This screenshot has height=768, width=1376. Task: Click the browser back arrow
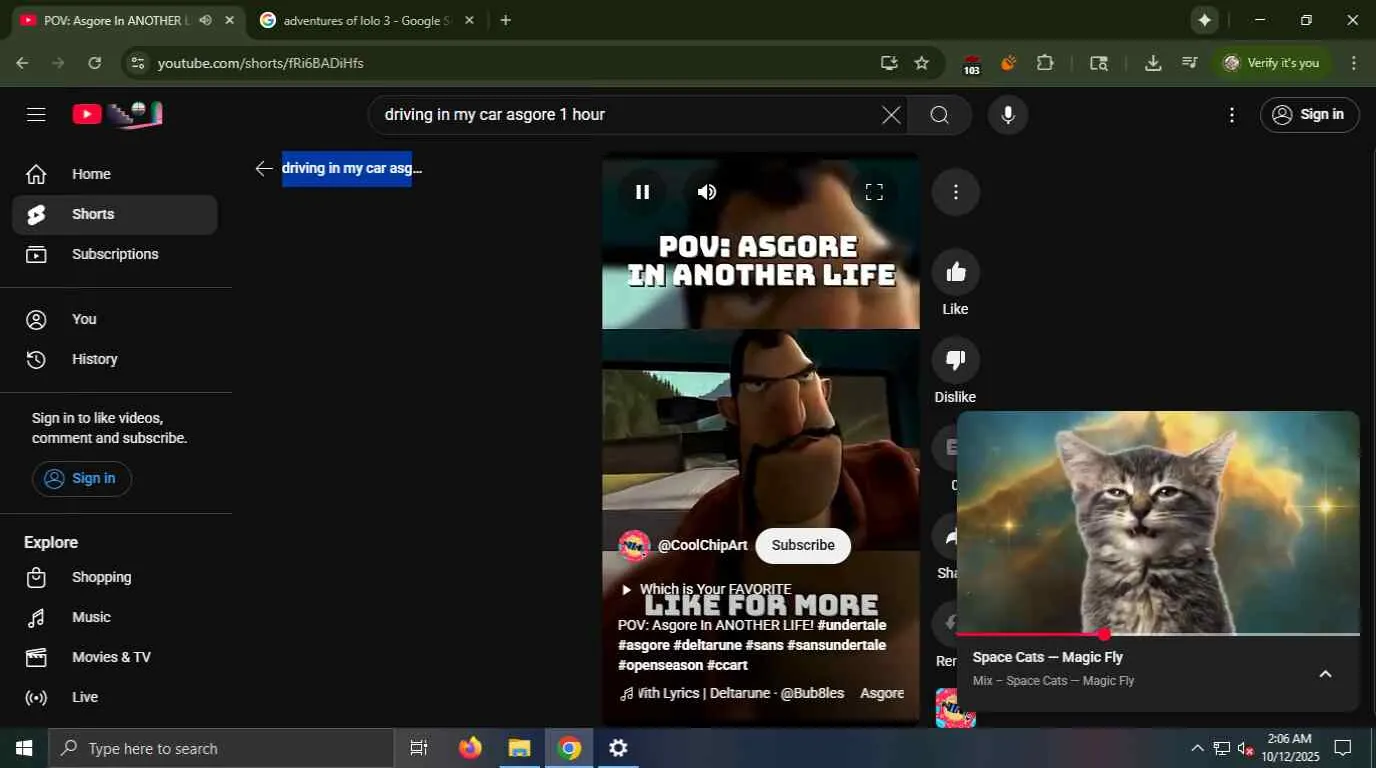click(22, 63)
